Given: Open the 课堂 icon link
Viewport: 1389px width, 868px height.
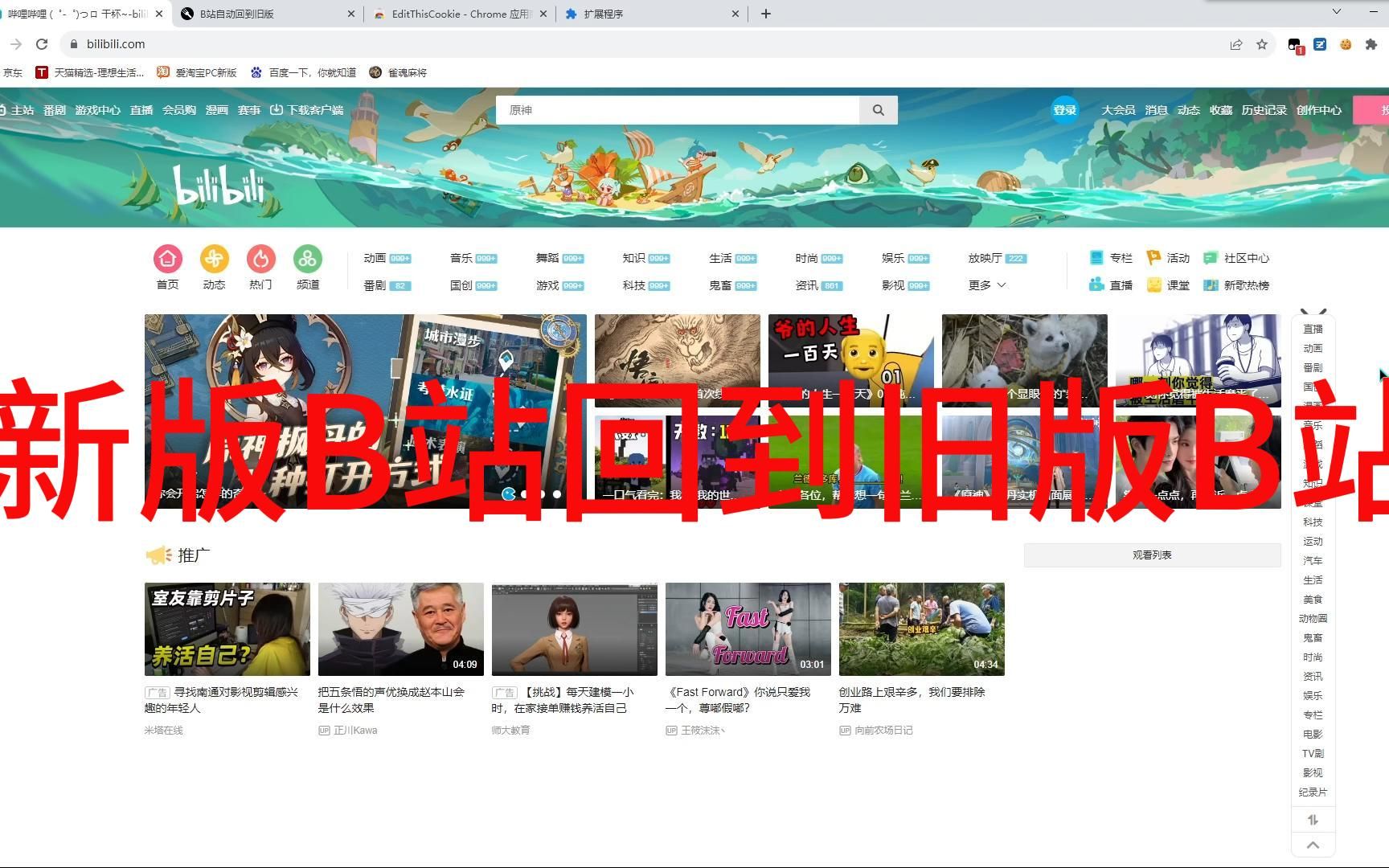Looking at the screenshot, I should click(x=1168, y=285).
